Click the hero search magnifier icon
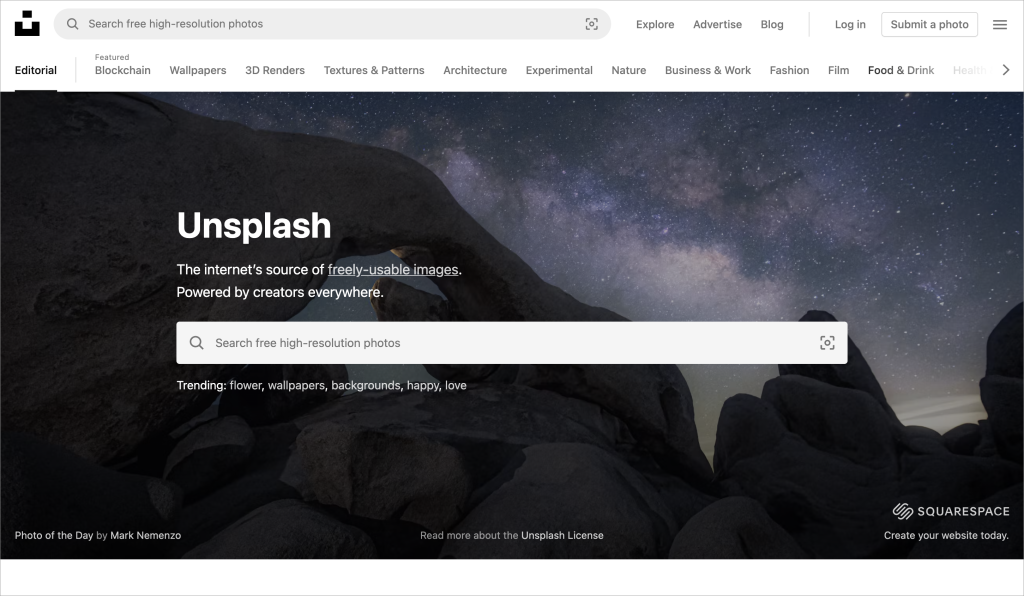The height and width of the screenshot is (596, 1024). 197,343
